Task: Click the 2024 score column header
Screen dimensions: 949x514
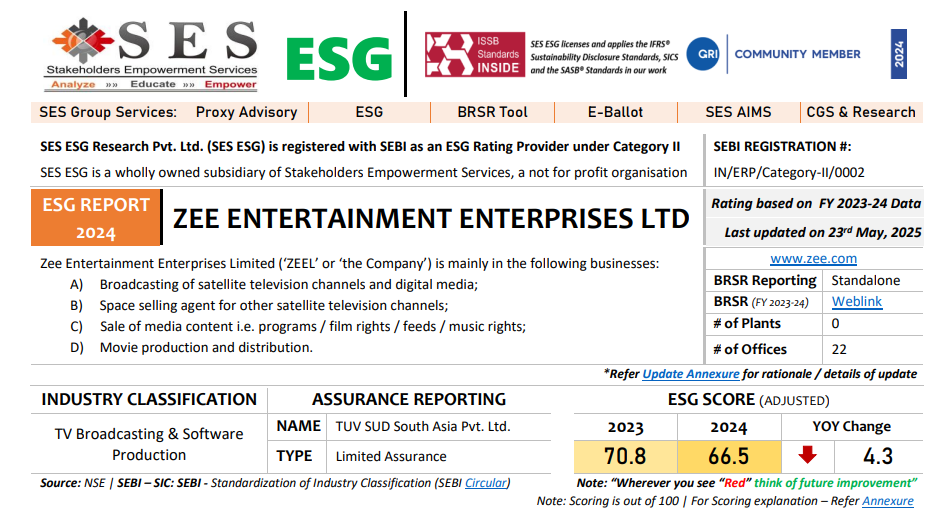Action: point(729,427)
